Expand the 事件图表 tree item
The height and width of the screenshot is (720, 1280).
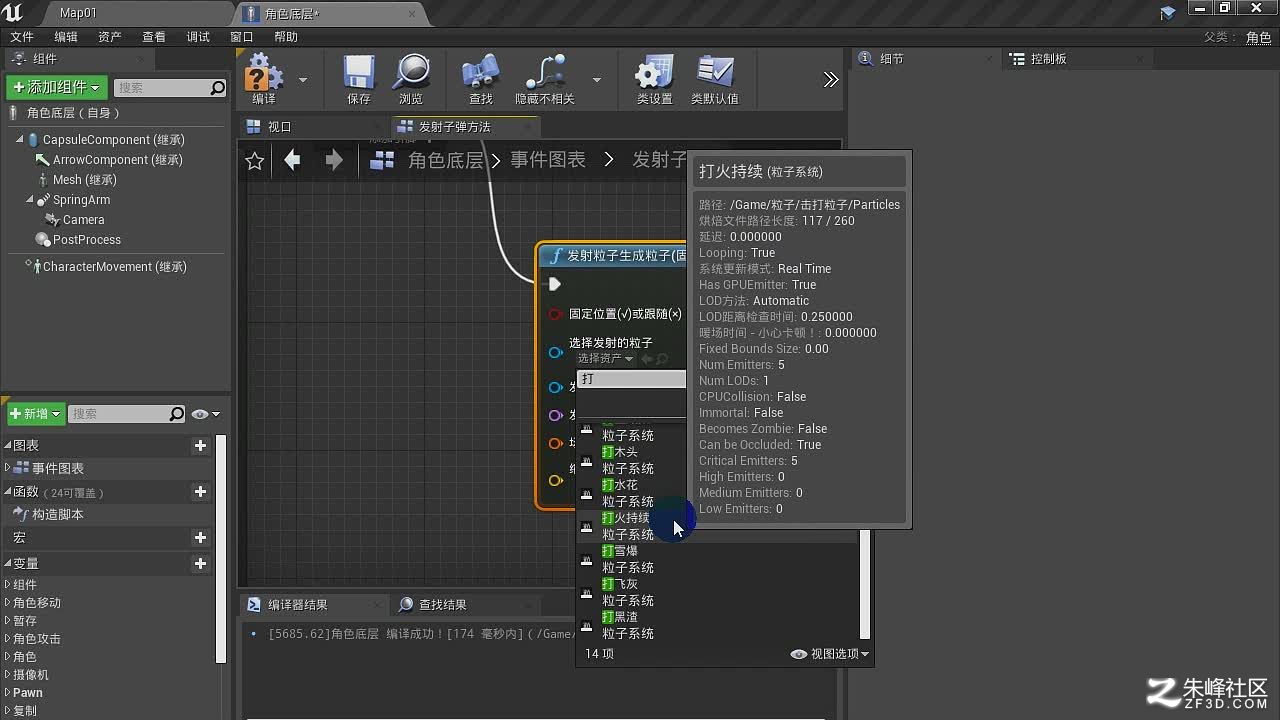[x=8, y=468]
